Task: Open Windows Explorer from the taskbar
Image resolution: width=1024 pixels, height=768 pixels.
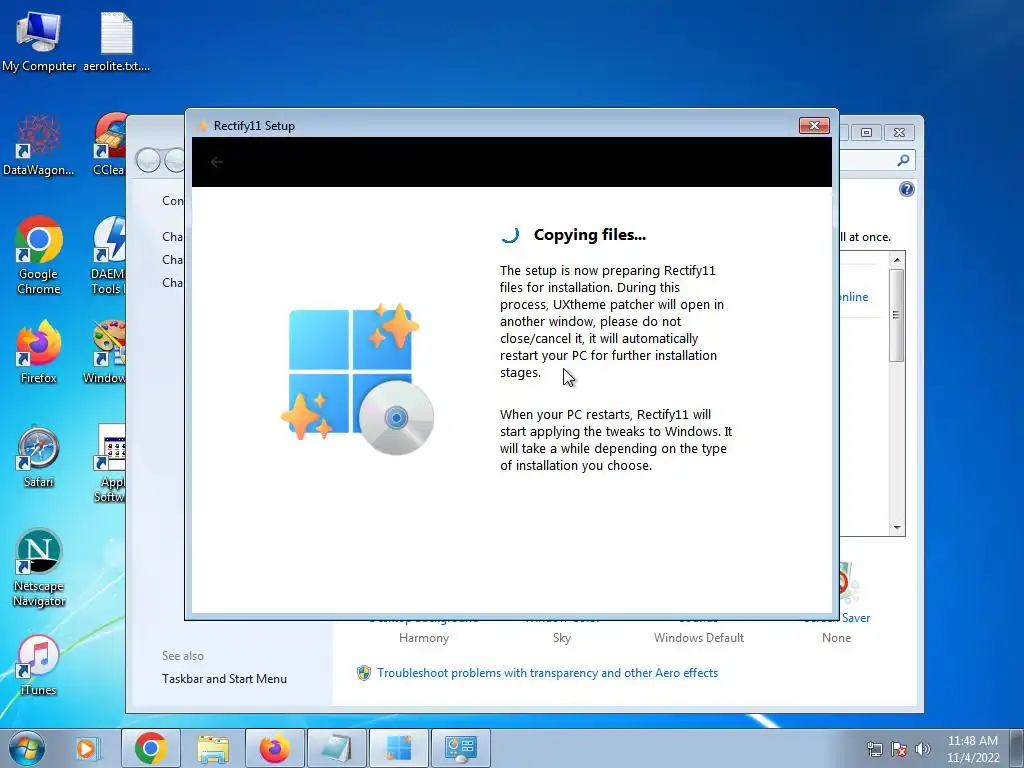Action: [x=213, y=748]
